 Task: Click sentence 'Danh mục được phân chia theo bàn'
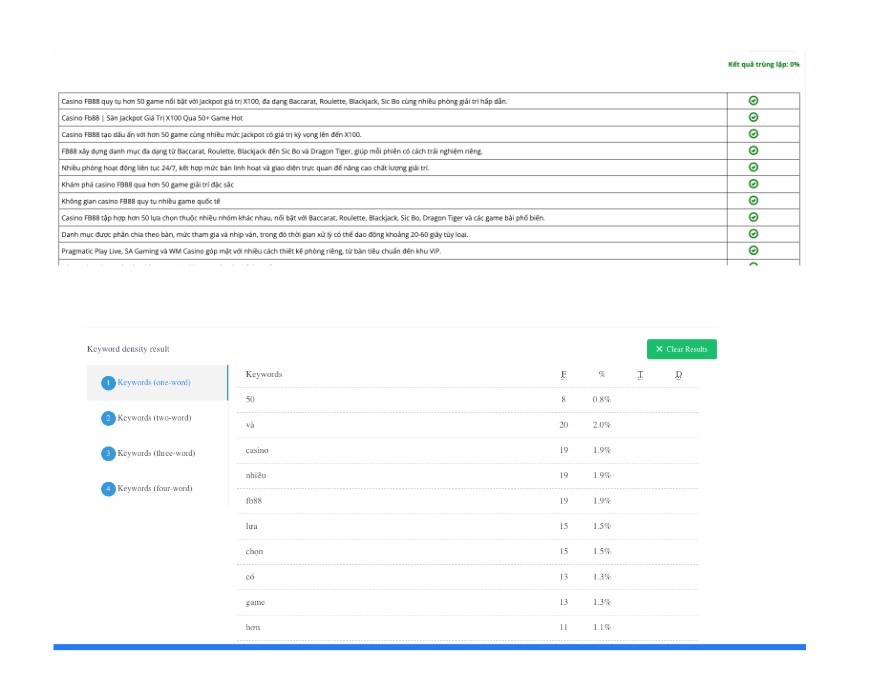(x=265, y=235)
